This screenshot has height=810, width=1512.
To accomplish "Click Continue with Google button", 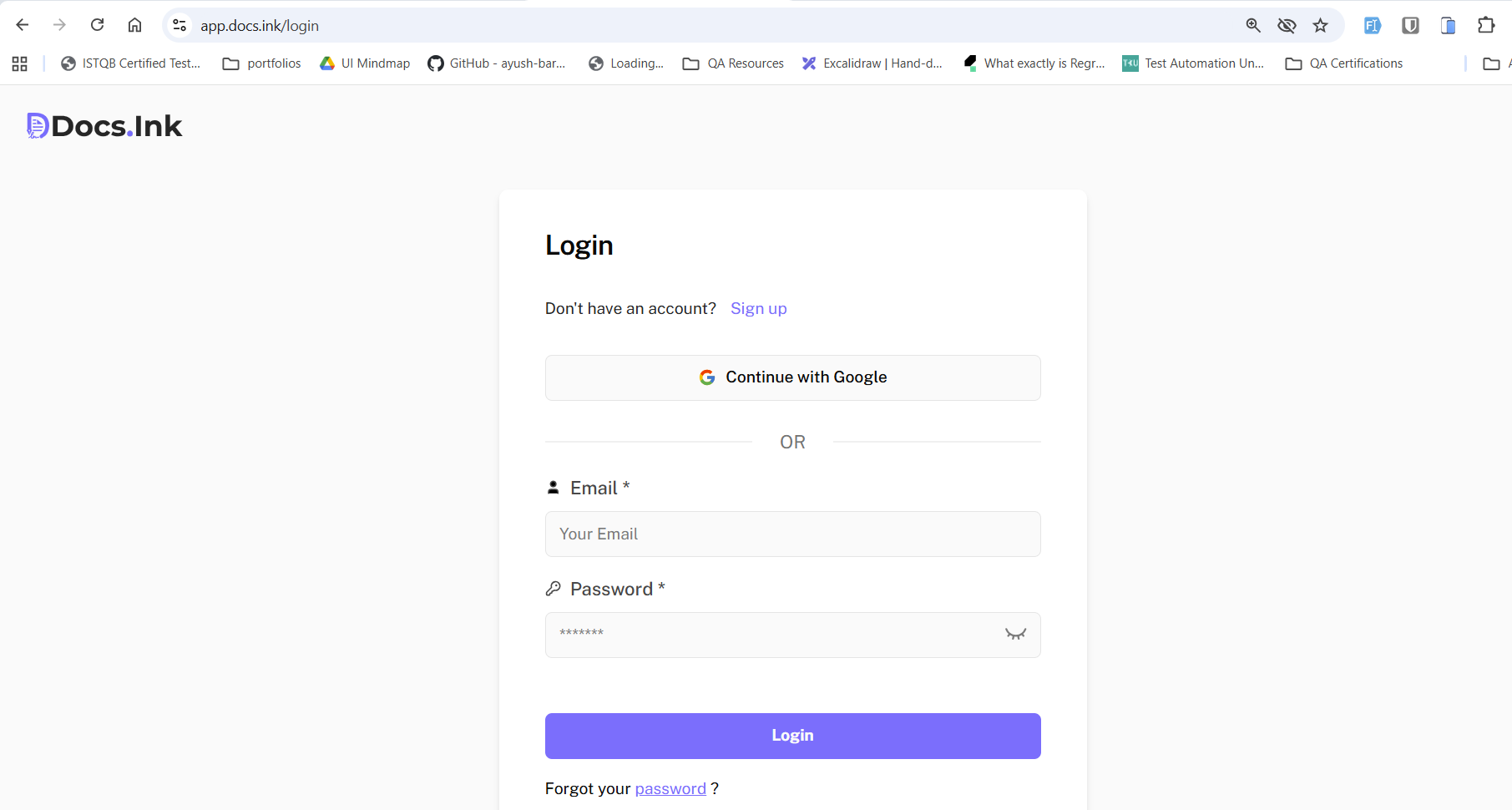I will pos(792,377).
